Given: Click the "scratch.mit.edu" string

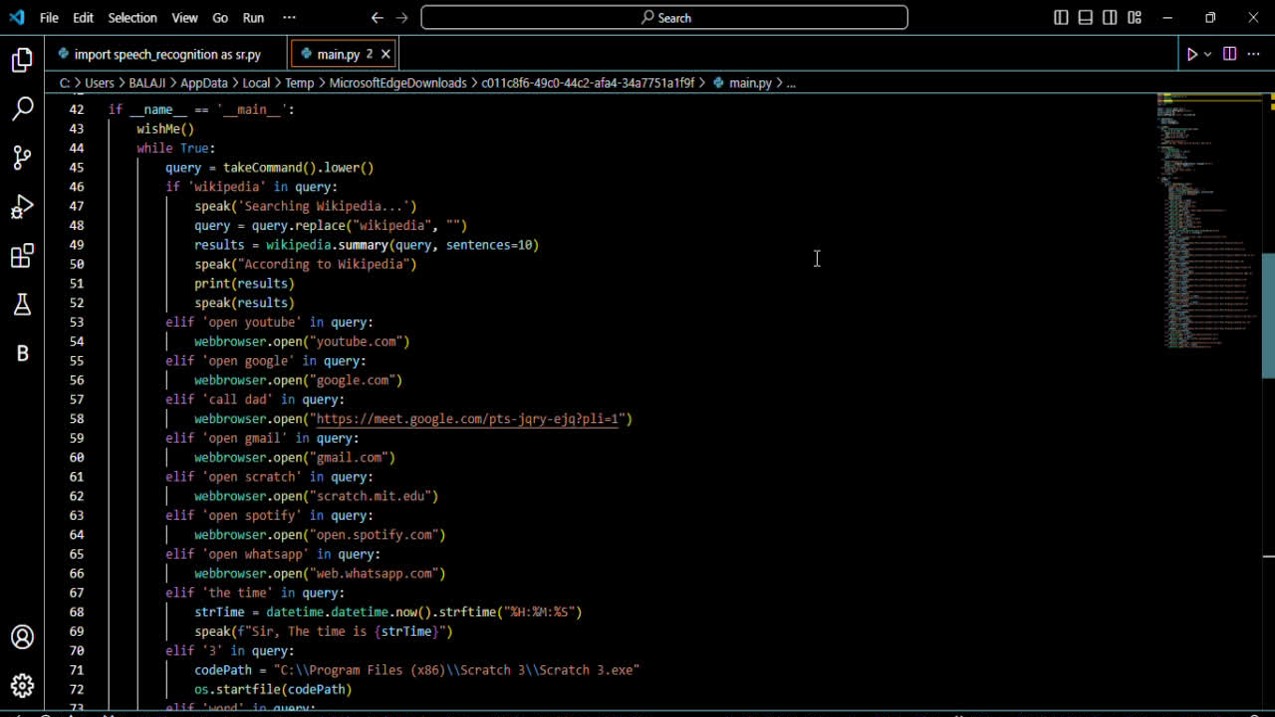Looking at the screenshot, I should tap(370, 497).
